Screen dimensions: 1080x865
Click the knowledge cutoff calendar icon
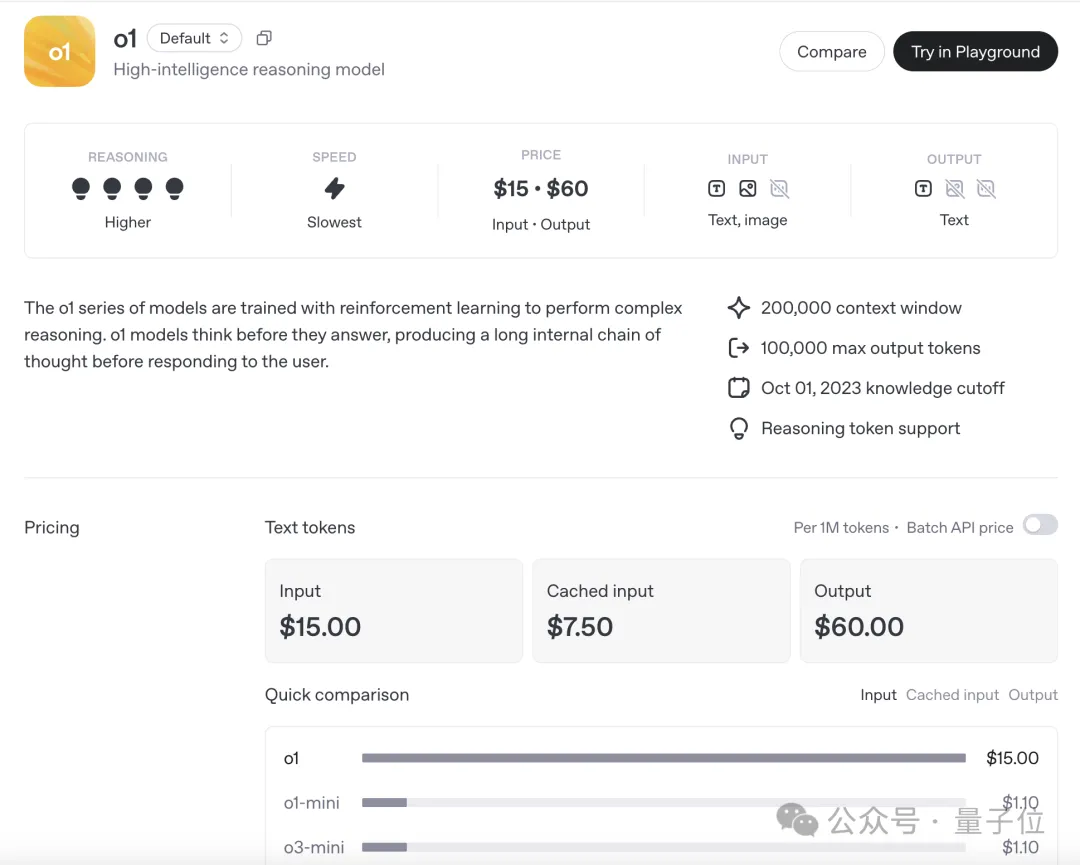coord(738,388)
